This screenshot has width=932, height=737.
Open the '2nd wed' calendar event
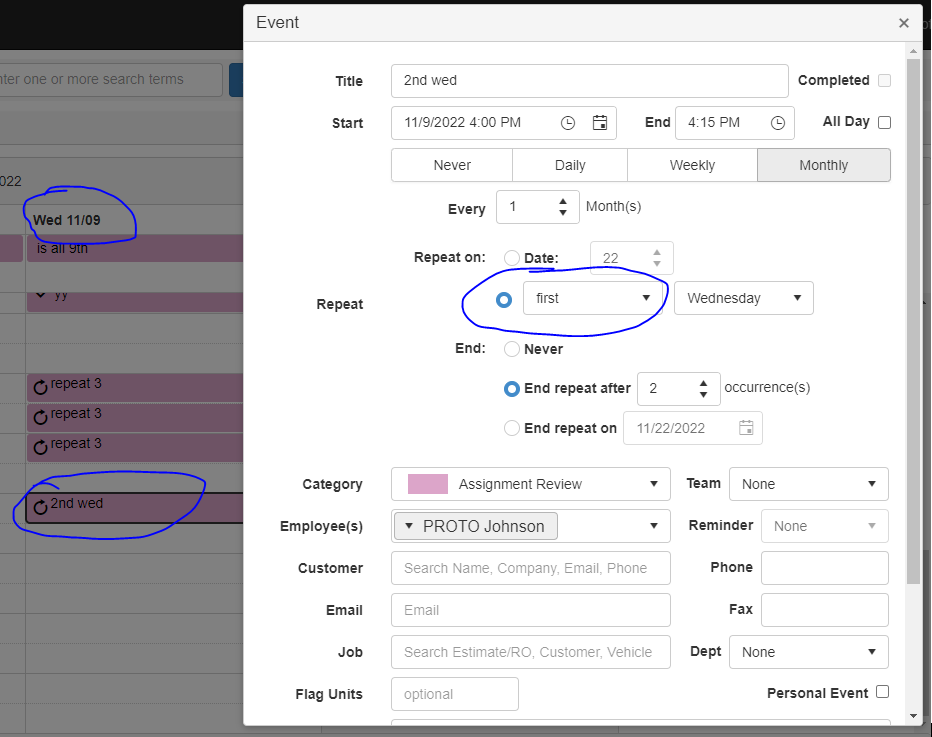135,508
